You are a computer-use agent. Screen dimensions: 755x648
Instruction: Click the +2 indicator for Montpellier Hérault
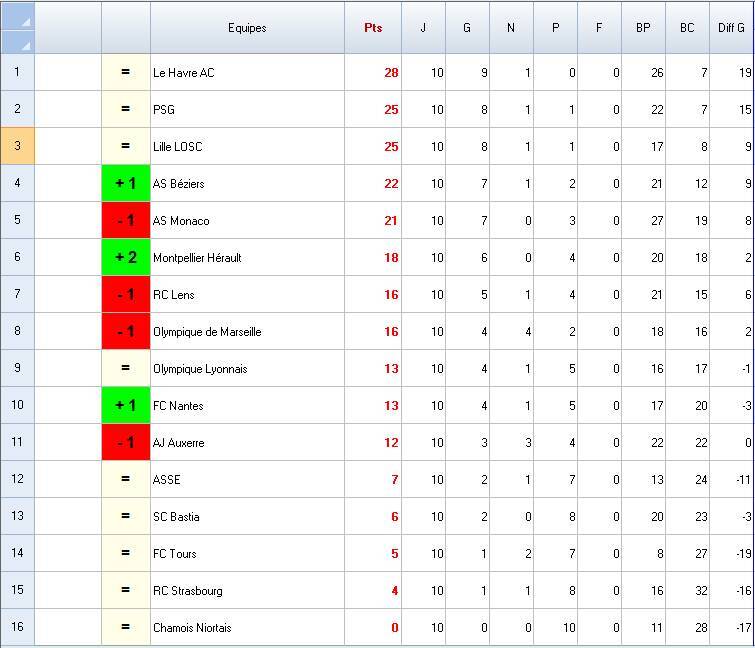pos(126,258)
